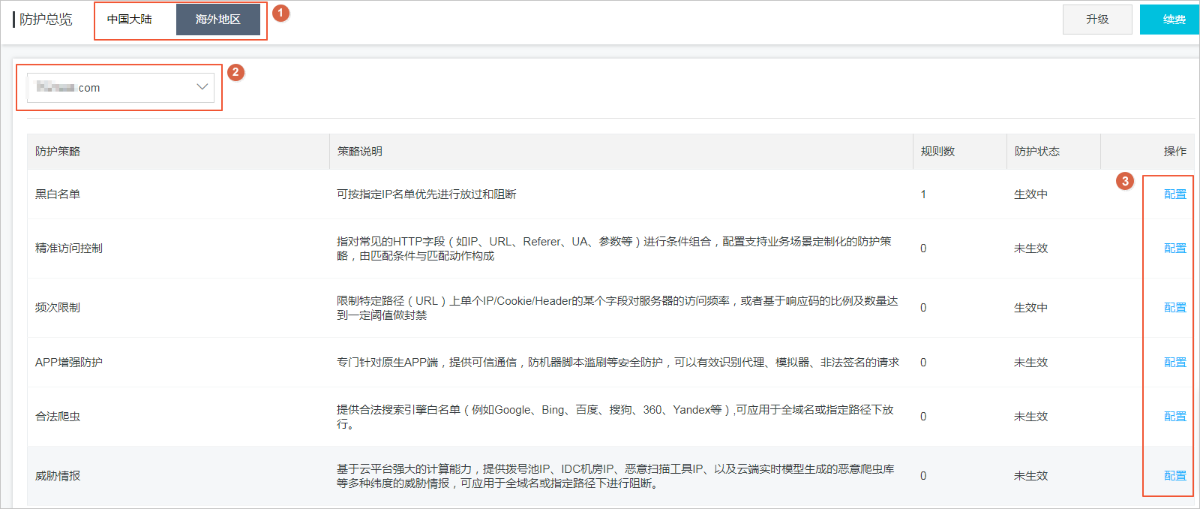Click 生效中 status of 黑白名单
This screenshot has height=509, width=1200.
click(1030, 194)
